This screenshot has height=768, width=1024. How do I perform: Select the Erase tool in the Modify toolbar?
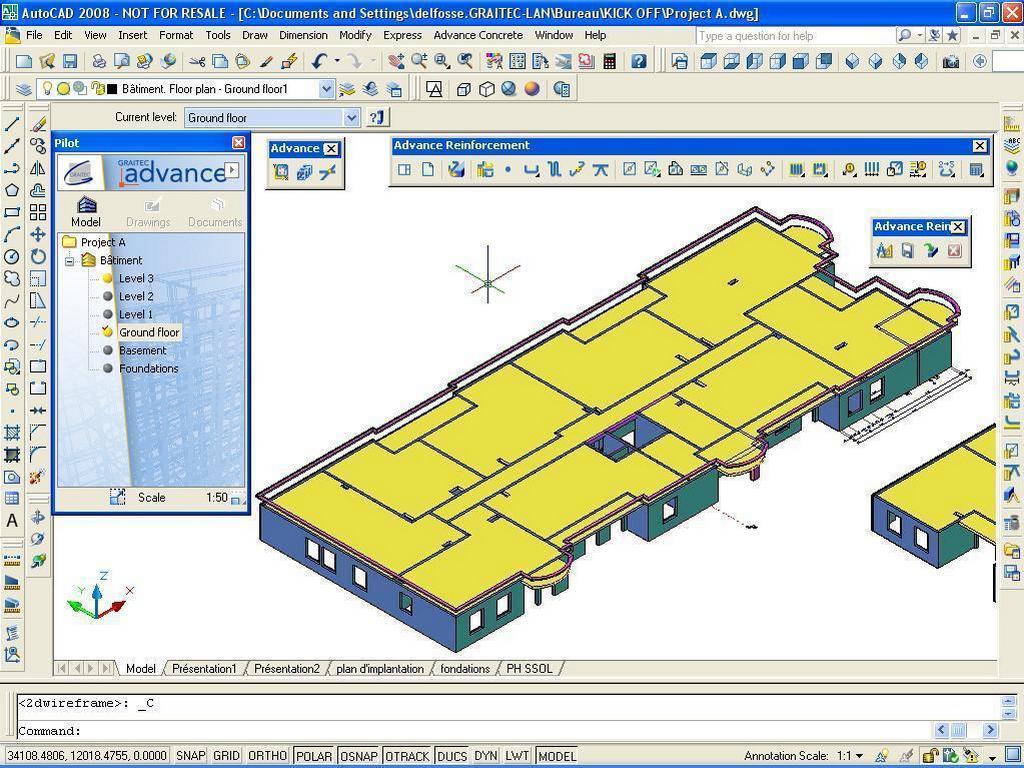point(39,123)
